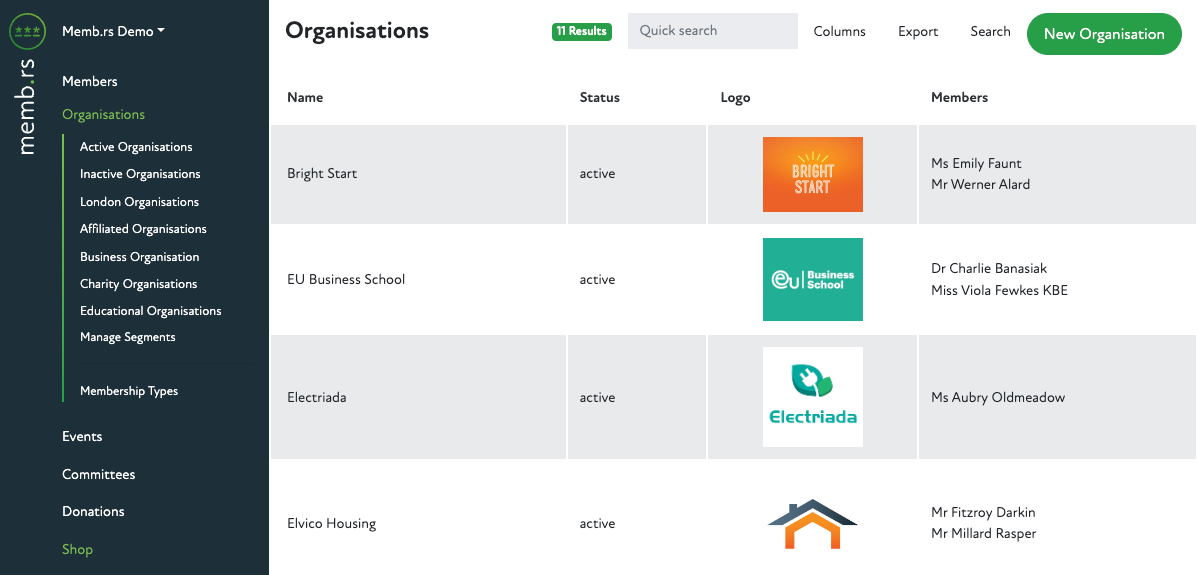Click the Elvico Housing house logo

click(x=812, y=523)
